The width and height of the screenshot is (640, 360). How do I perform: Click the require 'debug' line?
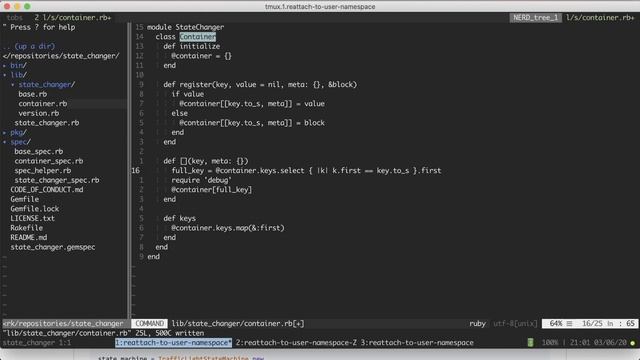coord(202,180)
